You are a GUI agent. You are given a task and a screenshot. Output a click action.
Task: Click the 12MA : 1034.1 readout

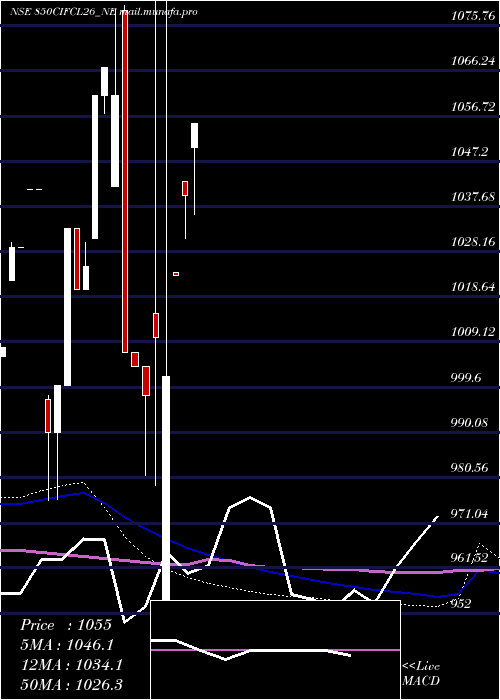click(72, 665)
